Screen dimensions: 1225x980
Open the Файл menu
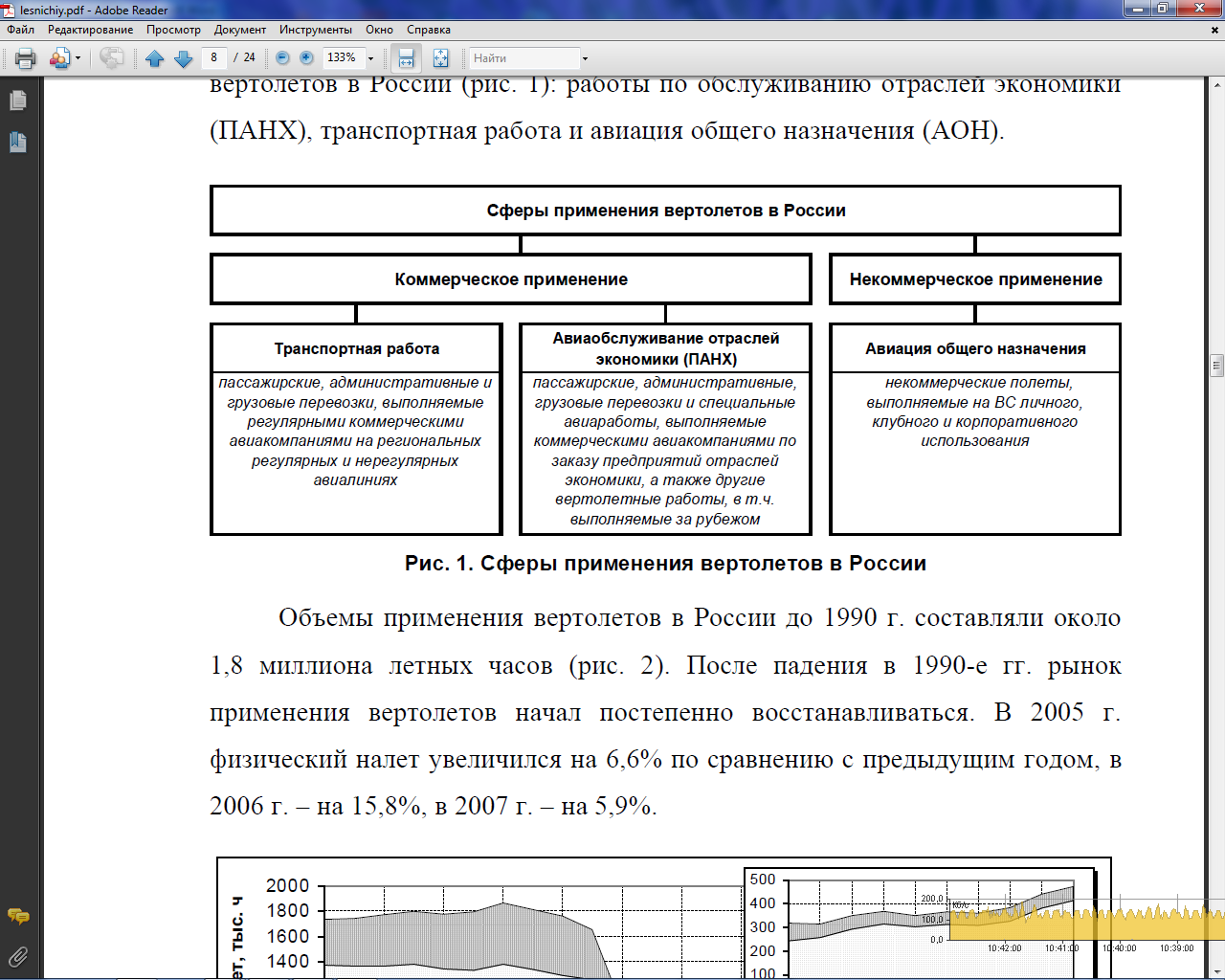click(20, 30)
